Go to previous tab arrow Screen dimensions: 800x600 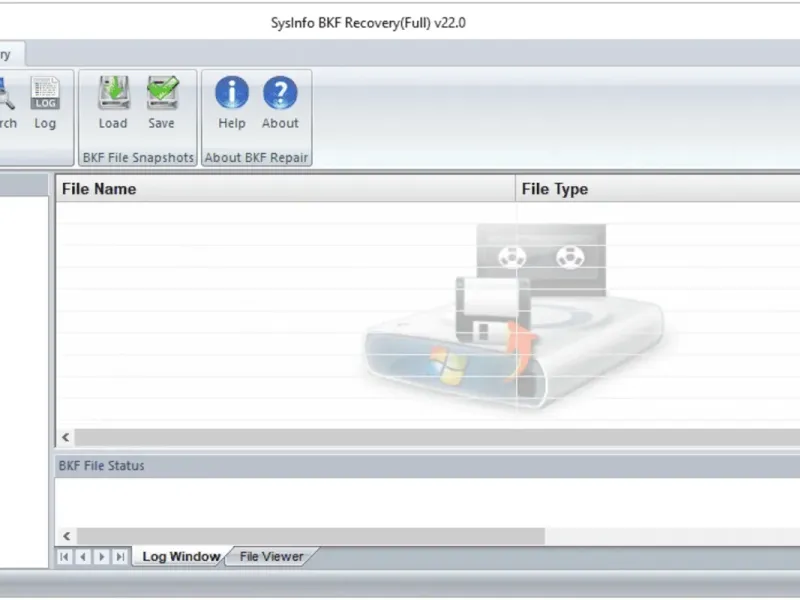[x=83, y=556]
